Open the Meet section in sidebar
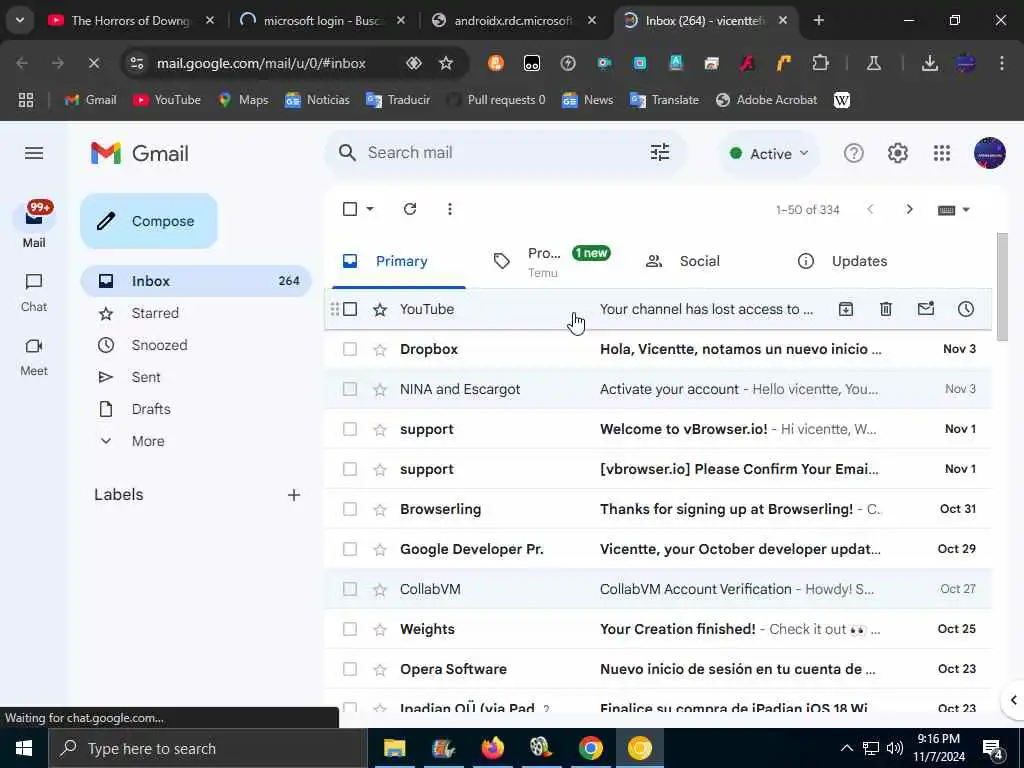Image resolution: width=1024 pixels, height=768 pixels. 34,357
